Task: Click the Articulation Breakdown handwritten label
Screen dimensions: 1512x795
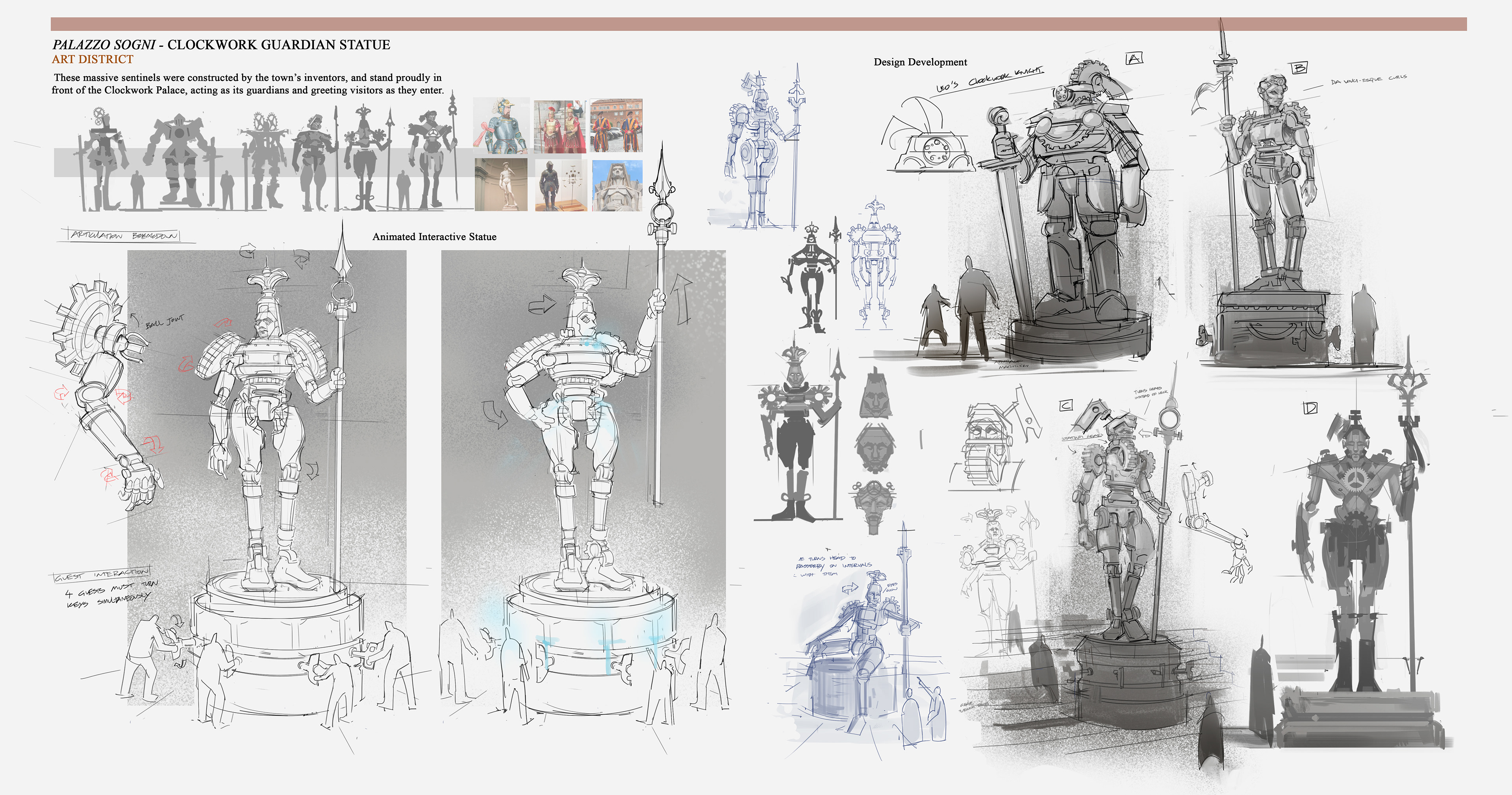Action: coord(123,236)
